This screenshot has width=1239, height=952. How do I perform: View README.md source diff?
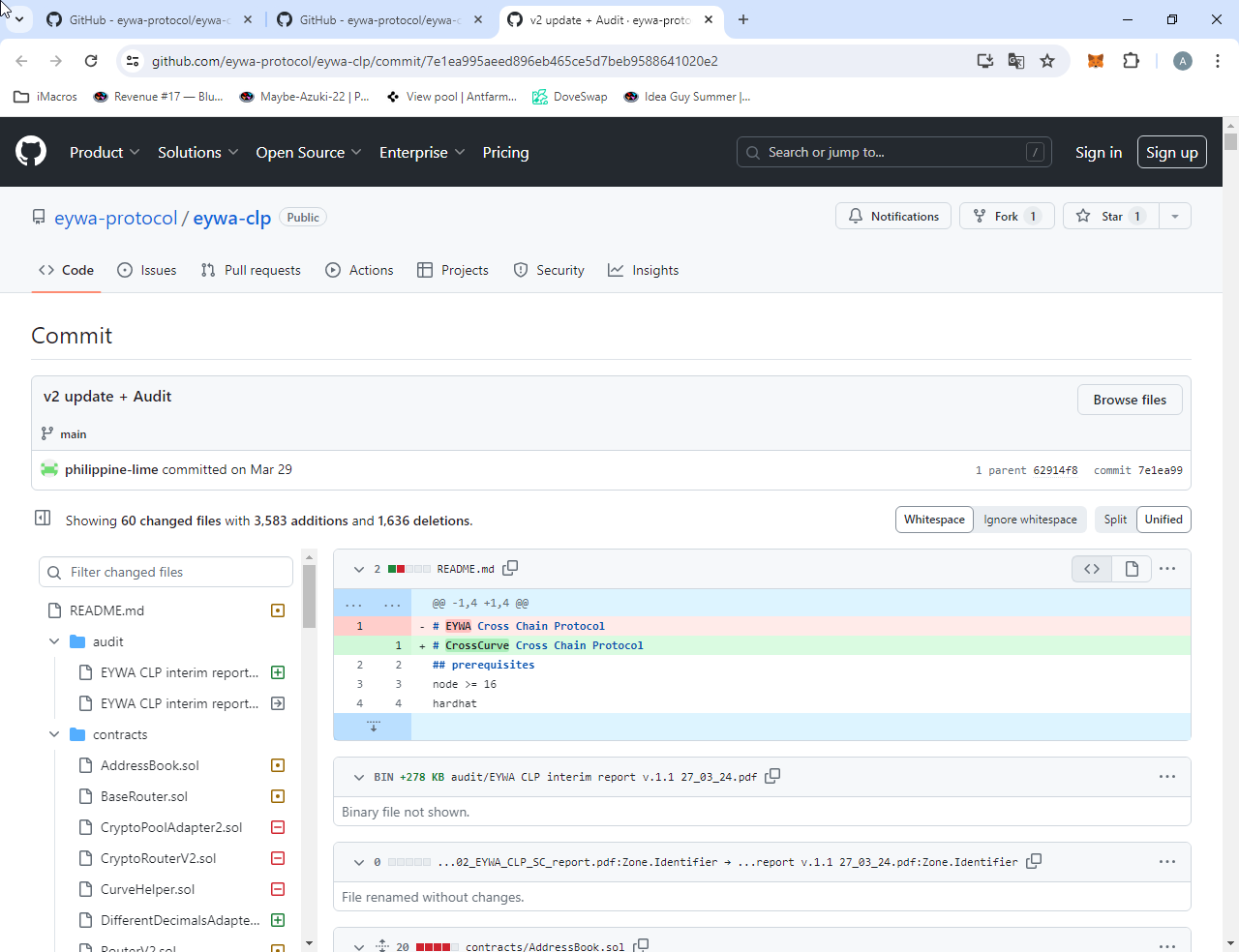pos(1092,569)
